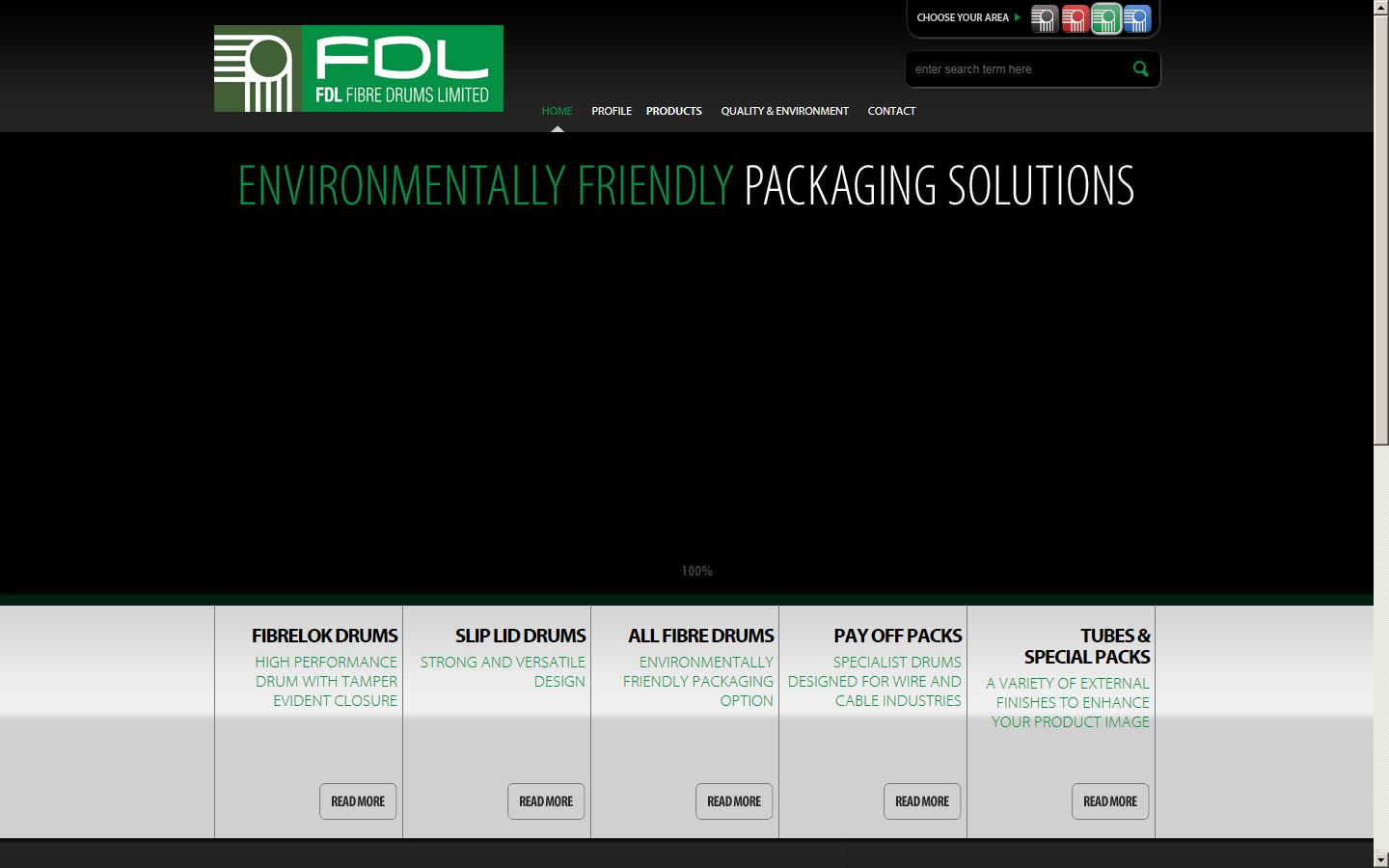Read more about All Fibre Drums

[733, 801]
